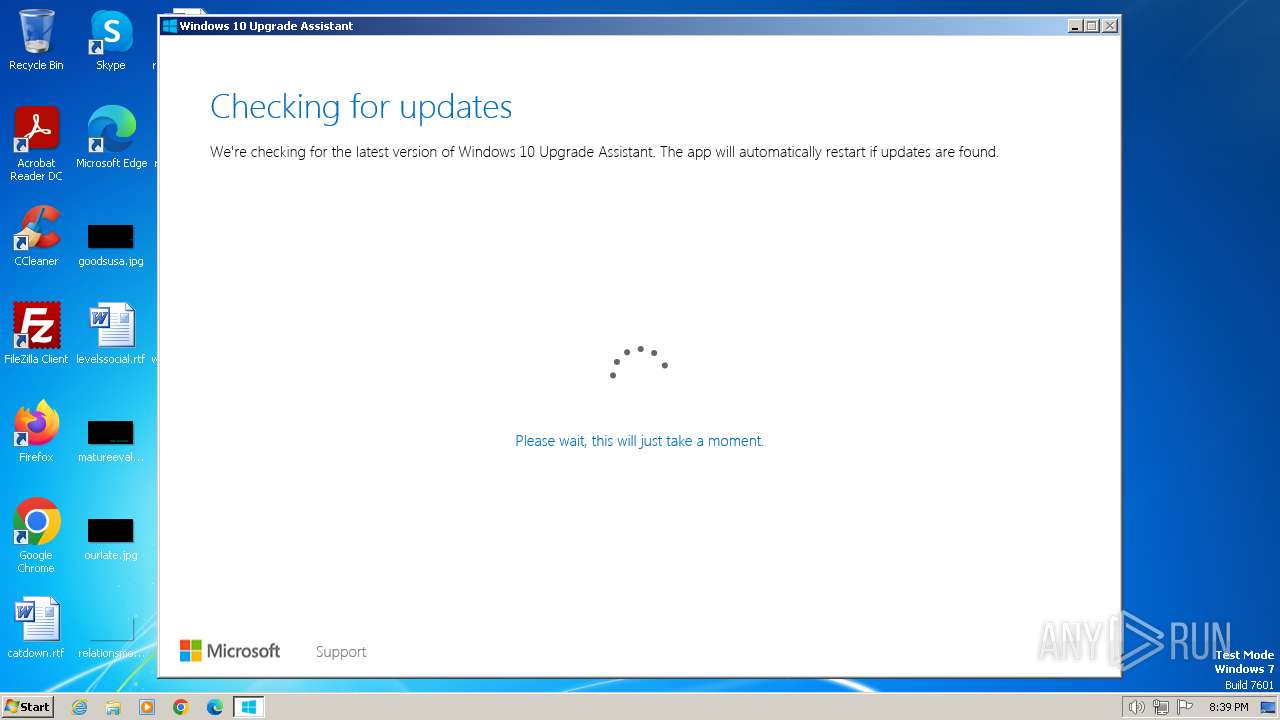The width and height of the screenshot is (1280, 720).
Task: Click the Show desktop button in tray
Action: tap(1268, 707)
